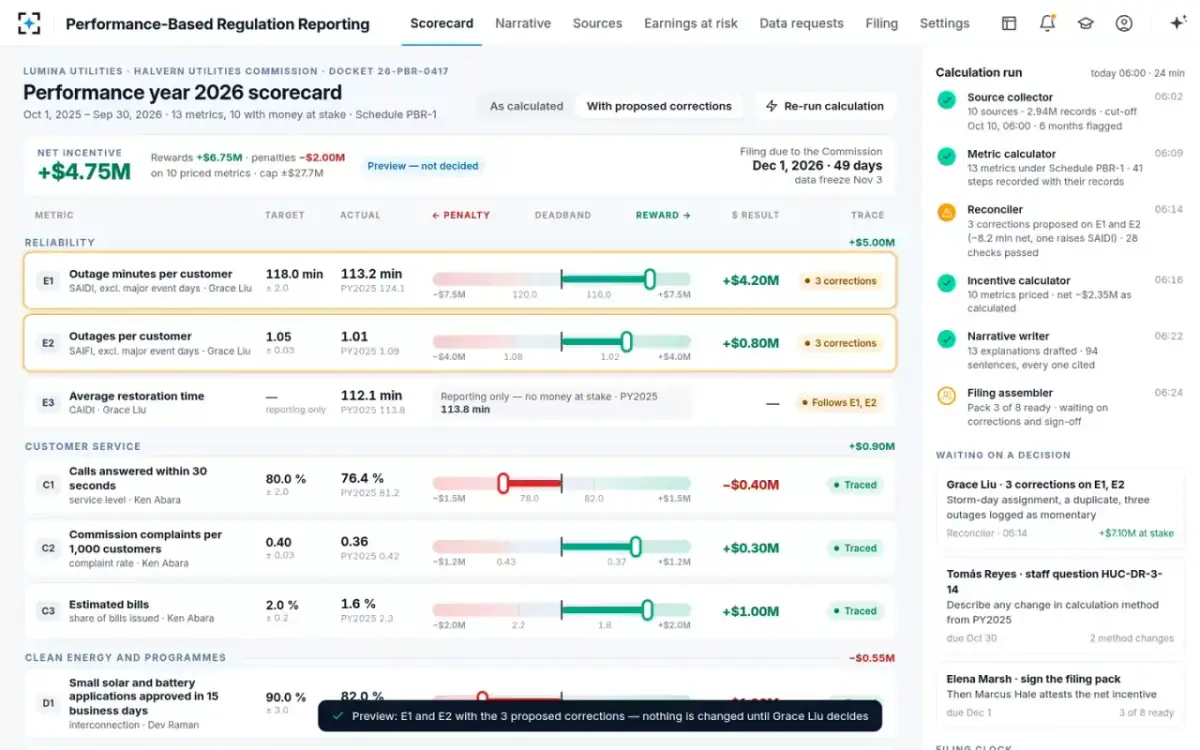Open the Narrative tab
This screenshot has width=1200, height=750.
pos(523,23)
